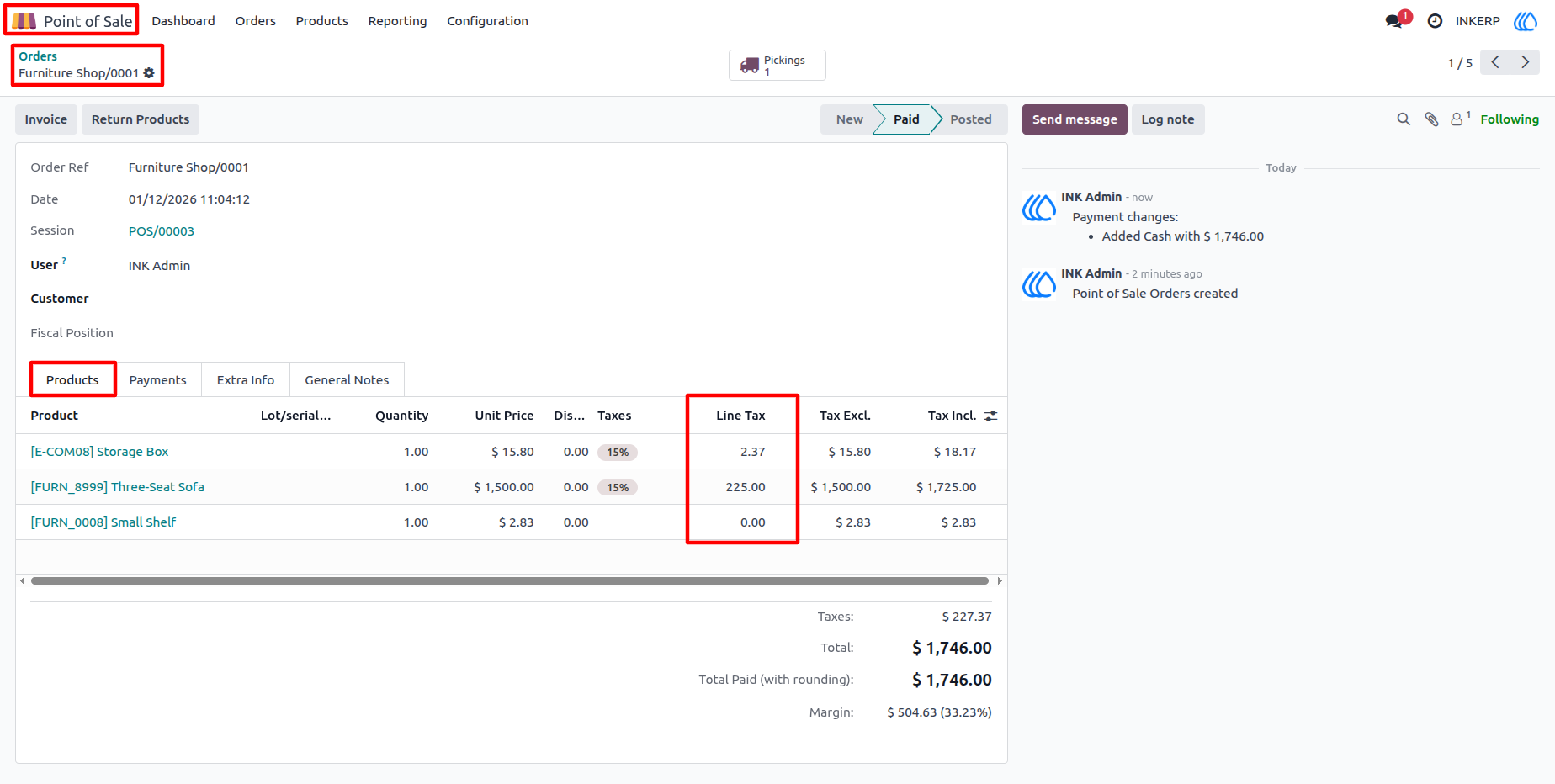This screenshot has width=1555, height=784.
Task: Go to next order record arrow
Action: coord(1526,62)
